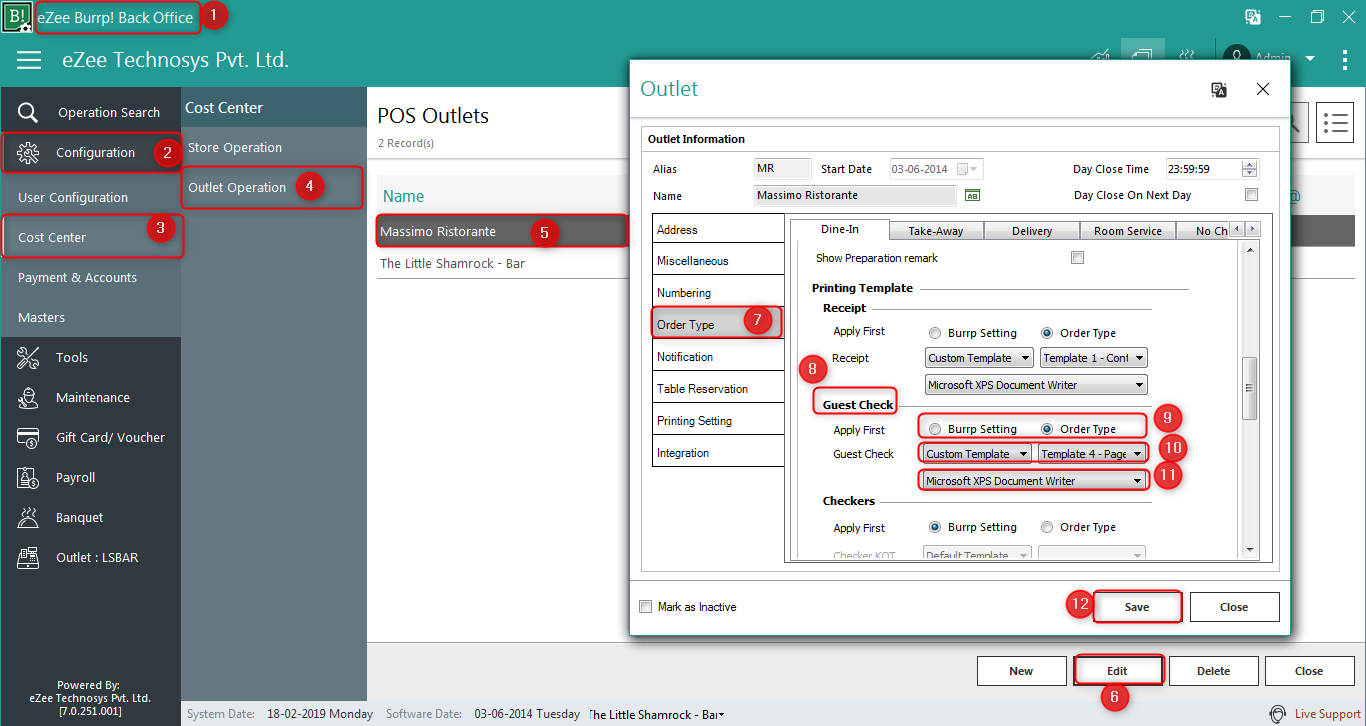Image resolution: width=1366 pixels, height=726 pixels.
Task: Open Table Reservation section
Action: click(718, 388)
